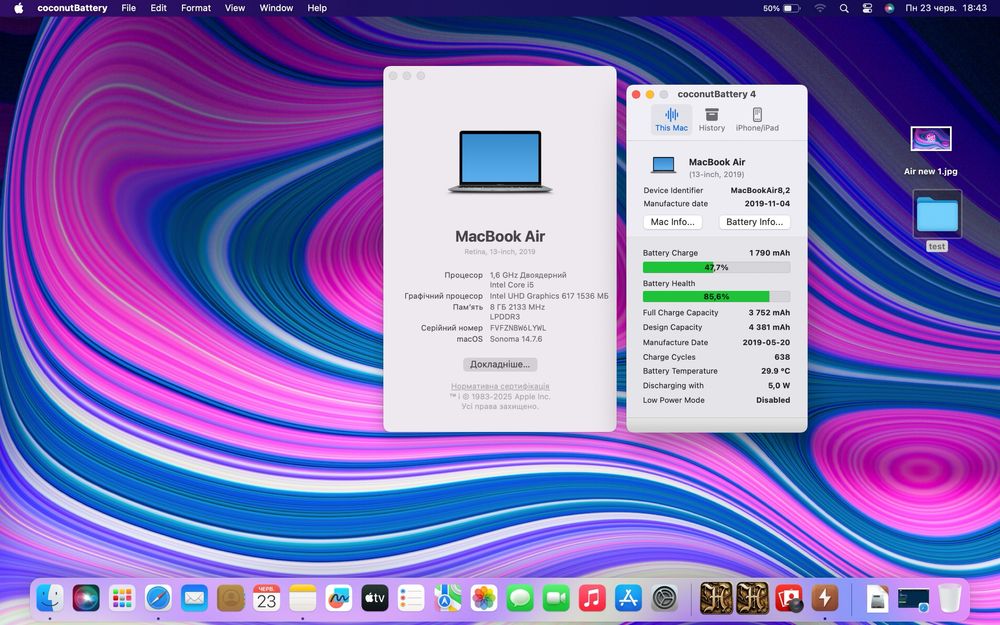Open Messages from the Dock
The image size is (1000, 625).
(x=520, y=598)
